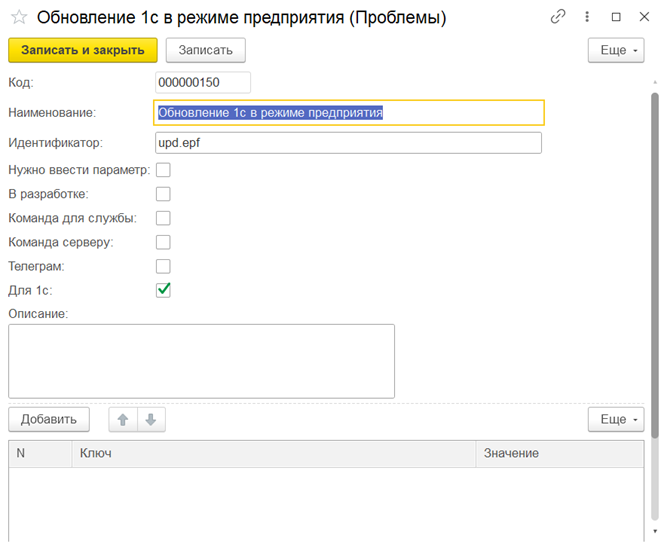
Task: Open the top 'Еще' dropdown menu
Action: click(616, 50)
